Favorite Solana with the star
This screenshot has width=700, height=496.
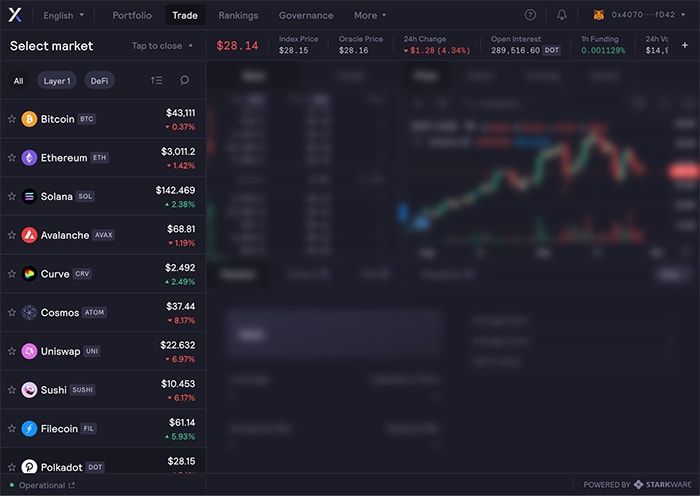click(12, 196)
